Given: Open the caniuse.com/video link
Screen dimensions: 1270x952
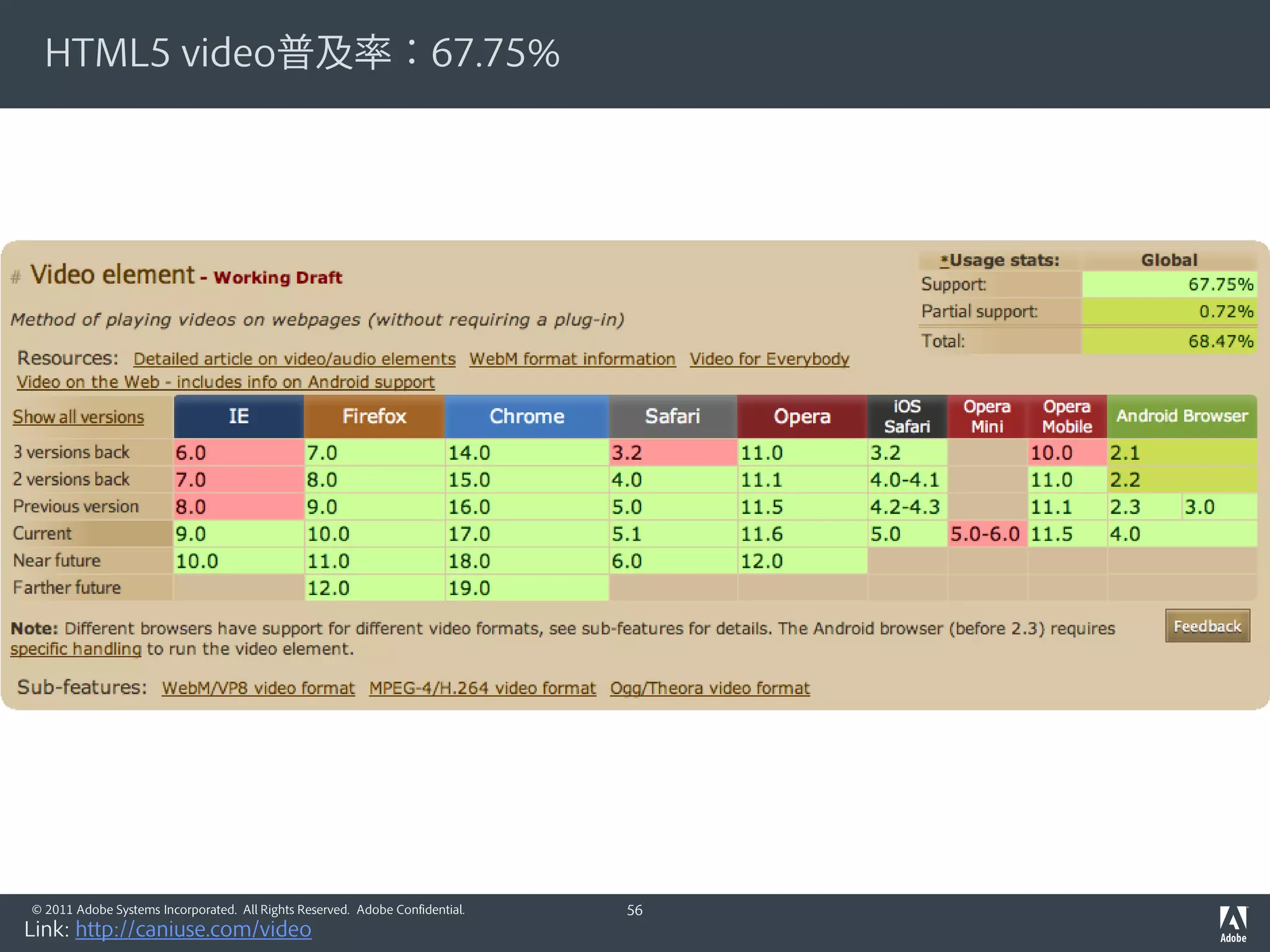Looking at the screenshot, I should [193, 928].
